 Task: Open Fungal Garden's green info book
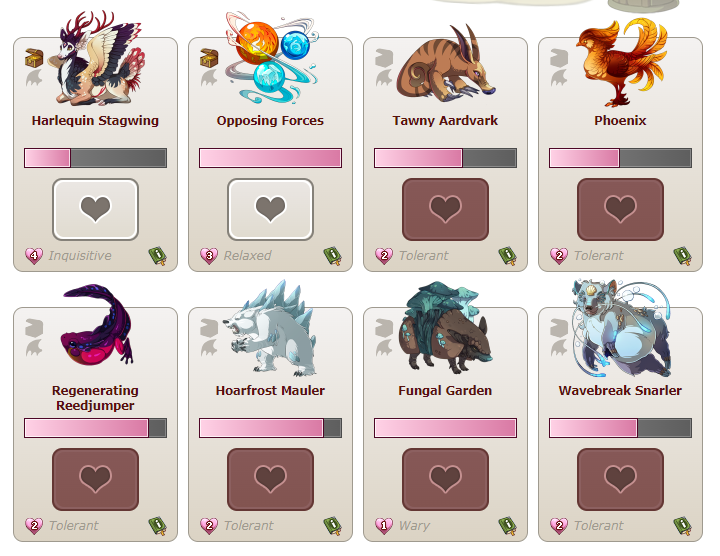(x=507, y=526)
